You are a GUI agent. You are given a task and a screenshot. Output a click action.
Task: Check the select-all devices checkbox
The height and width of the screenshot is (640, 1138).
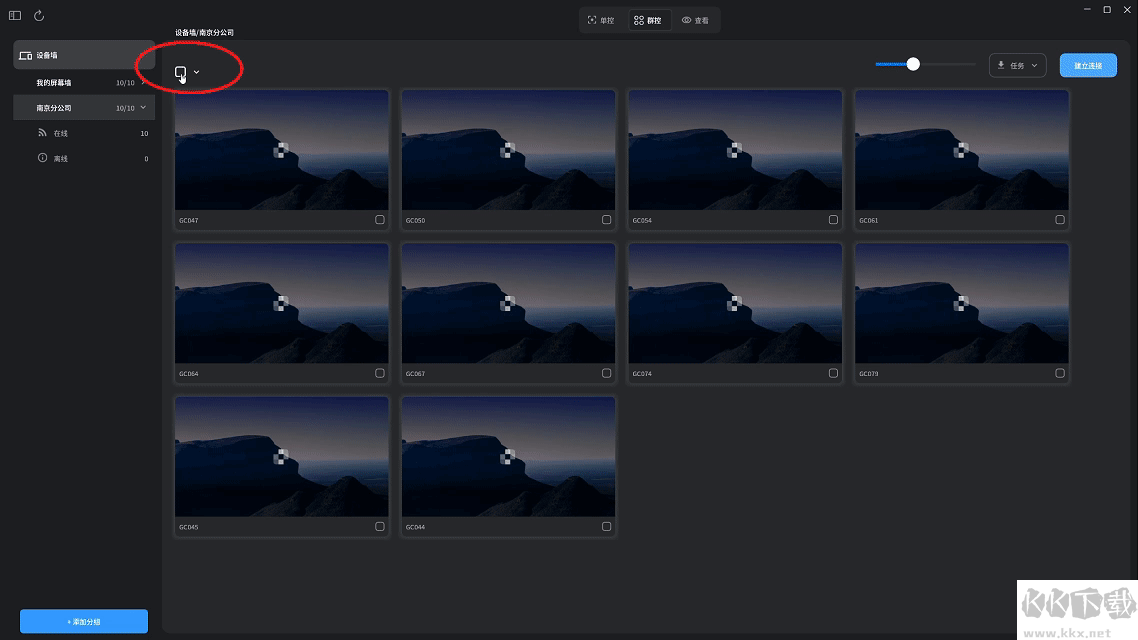[x=180, y=72]
